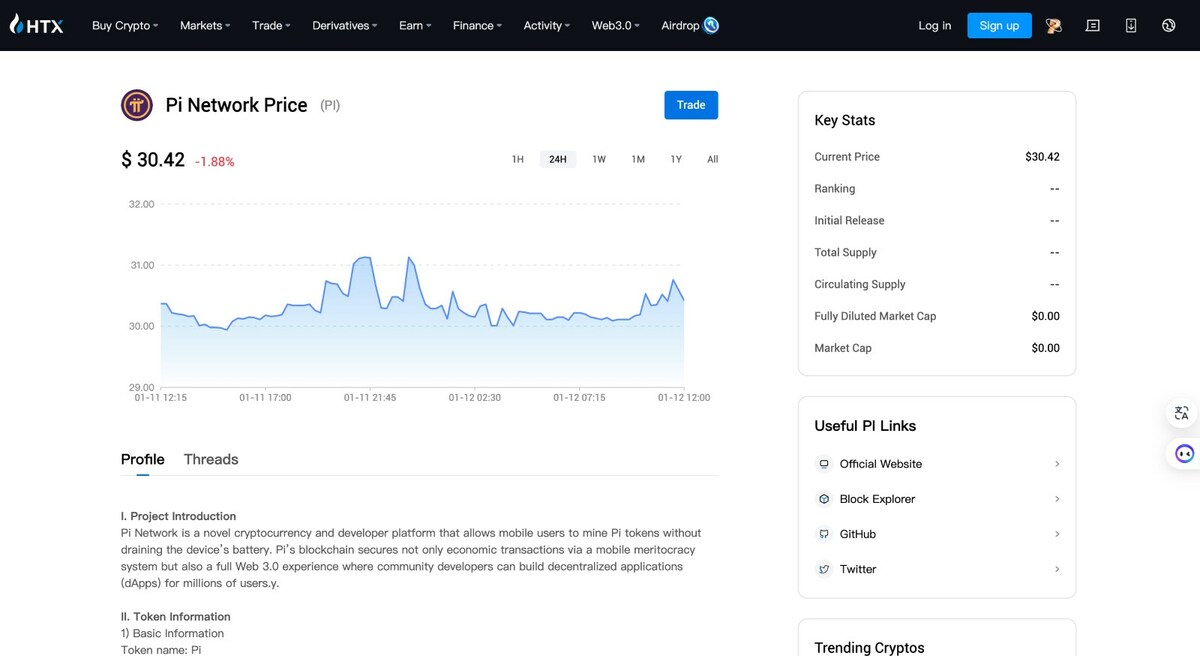Expand the Derivatives dropdown
Screen dimensions: 1200x656
point(345,26)
